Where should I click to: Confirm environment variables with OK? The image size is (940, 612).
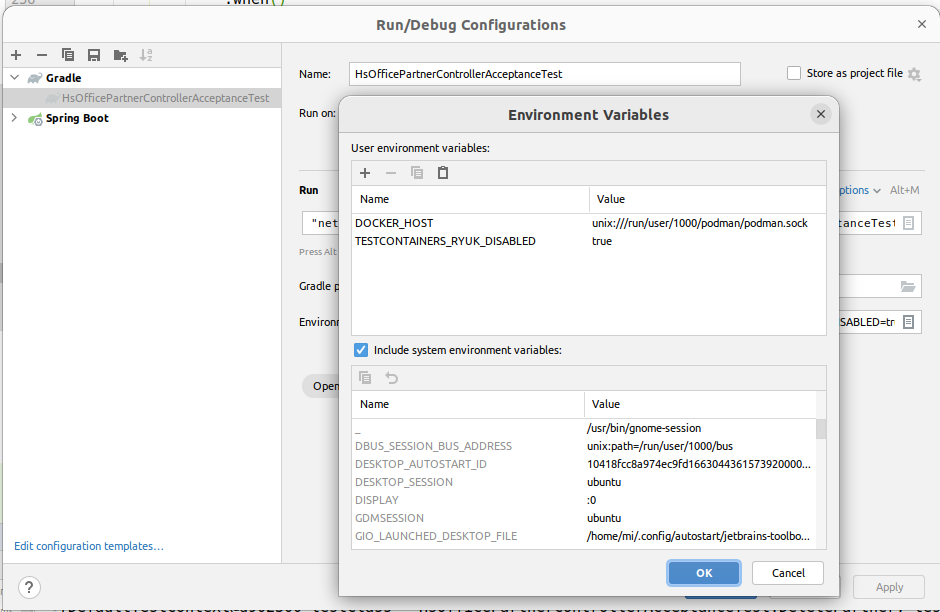pyautogui.click(x=704, y=573)
